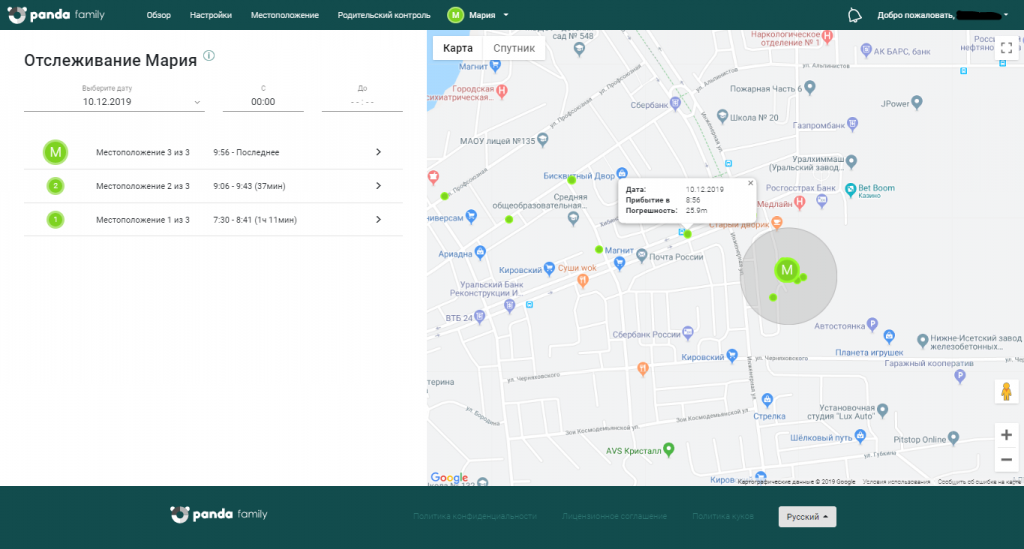Open the Русский language dropdown
This screenshot has width=1024, height=549.
point(807,517)
